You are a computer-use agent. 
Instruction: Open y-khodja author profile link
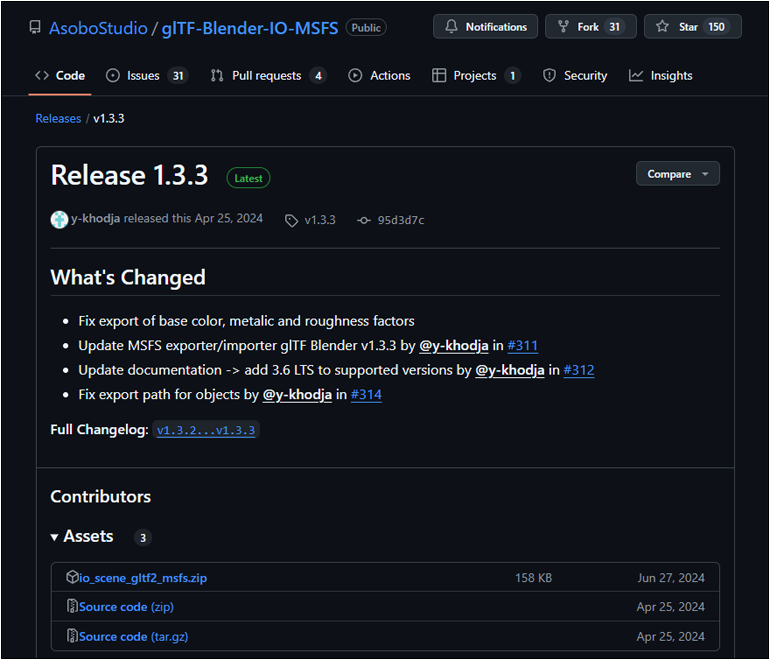(95, 218)
